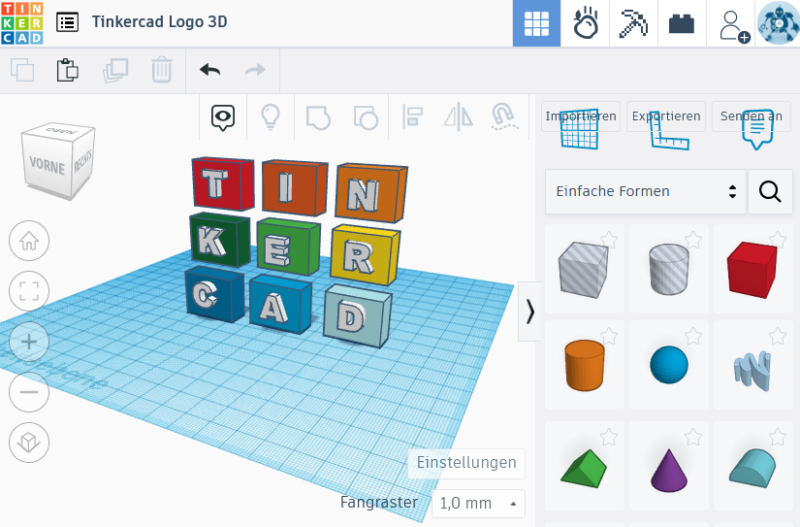Click the shapes search magnifier
The width and height of the screenshot is (800, 527).
[x=770, y=191]
